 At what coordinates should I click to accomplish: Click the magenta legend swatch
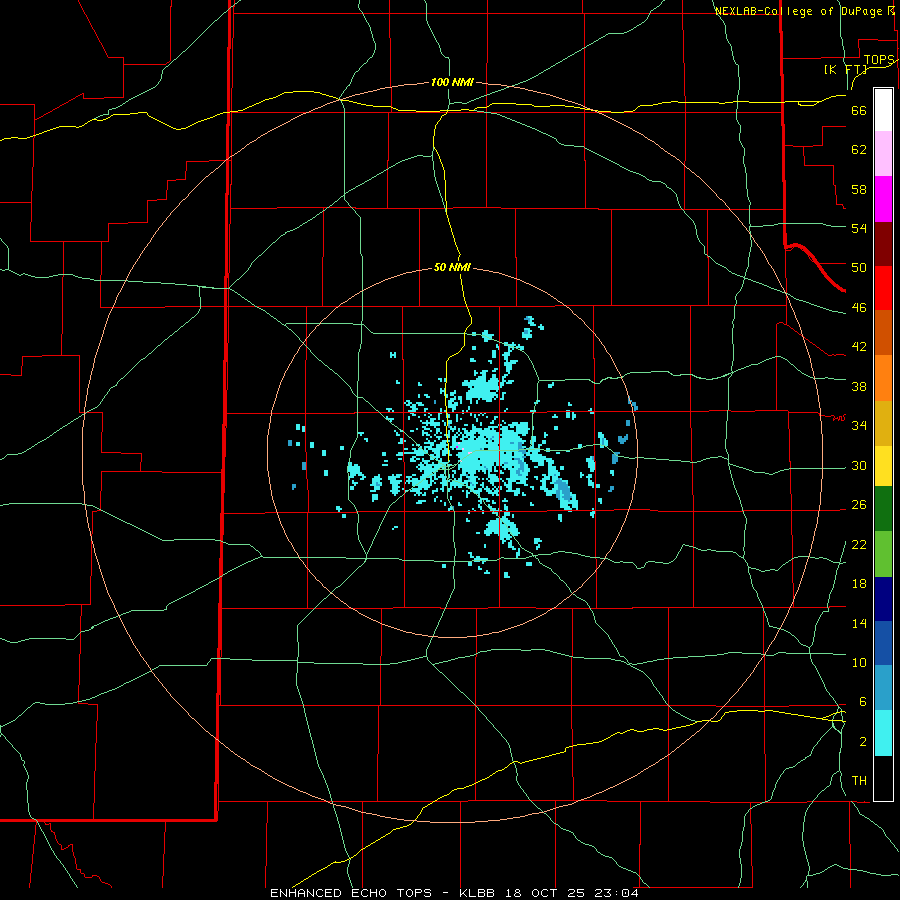(x=883, y=199)
